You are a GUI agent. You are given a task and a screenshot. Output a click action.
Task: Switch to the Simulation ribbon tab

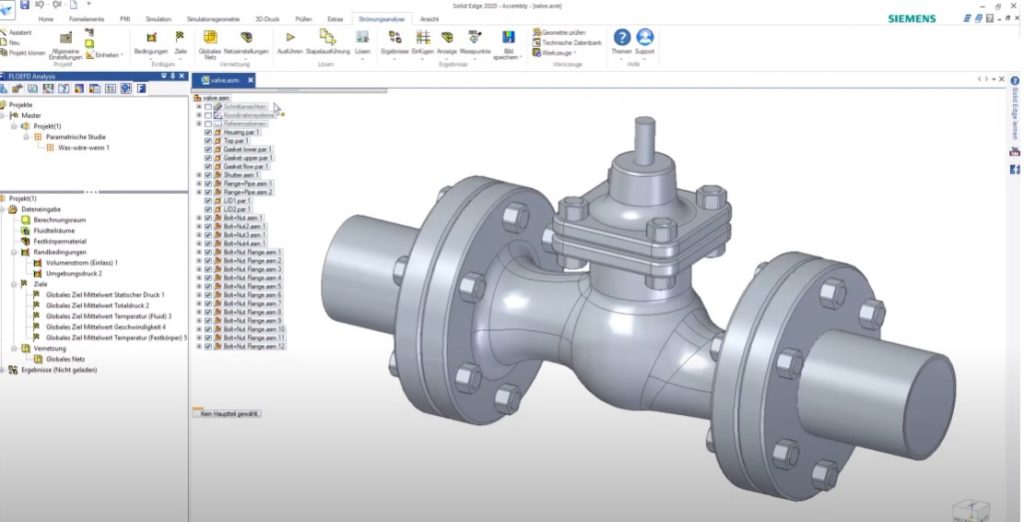[x=161, y=18]
